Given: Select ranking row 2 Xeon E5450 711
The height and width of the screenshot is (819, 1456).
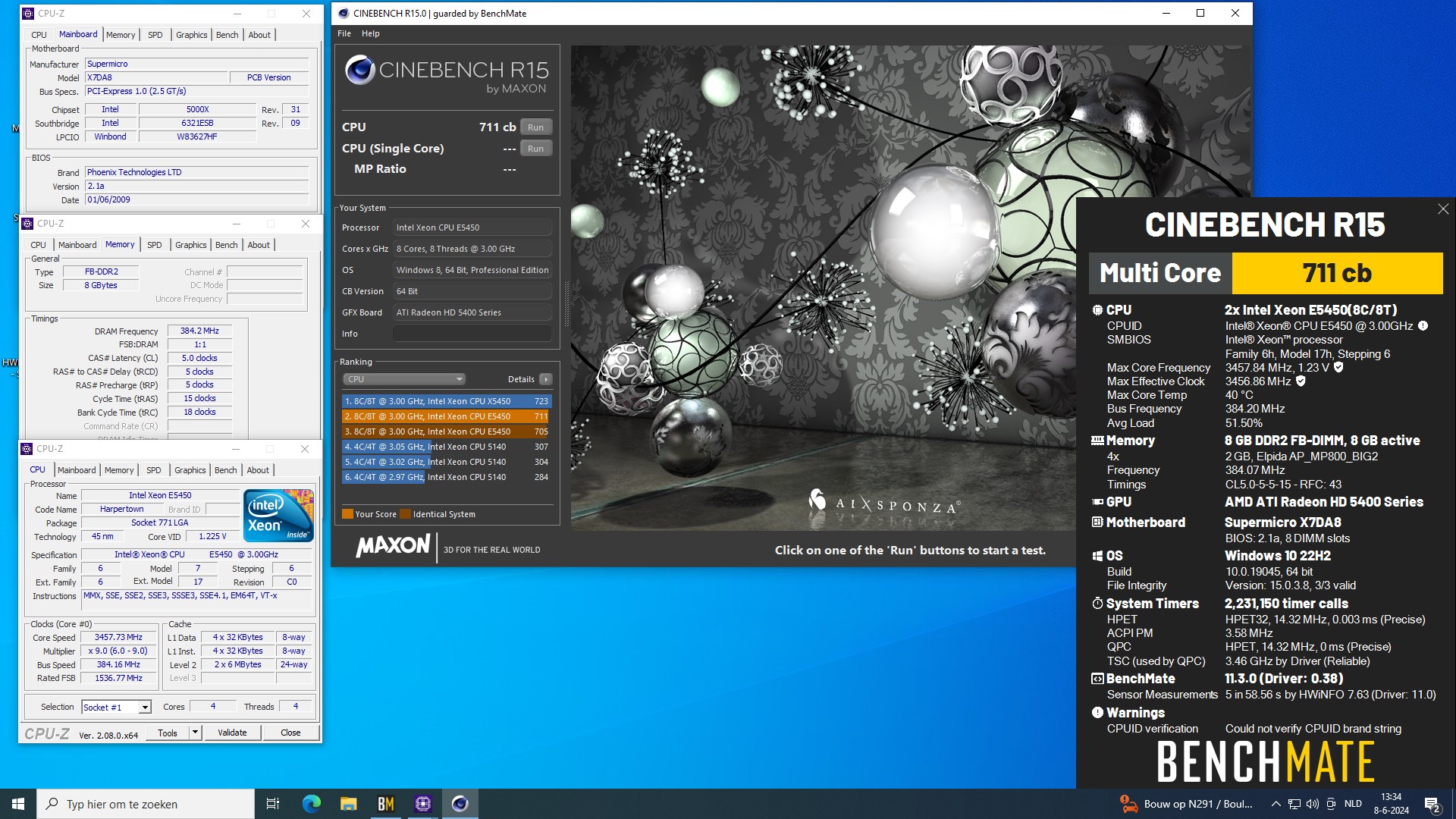Looking at the screenshot, I should [446, 416].
